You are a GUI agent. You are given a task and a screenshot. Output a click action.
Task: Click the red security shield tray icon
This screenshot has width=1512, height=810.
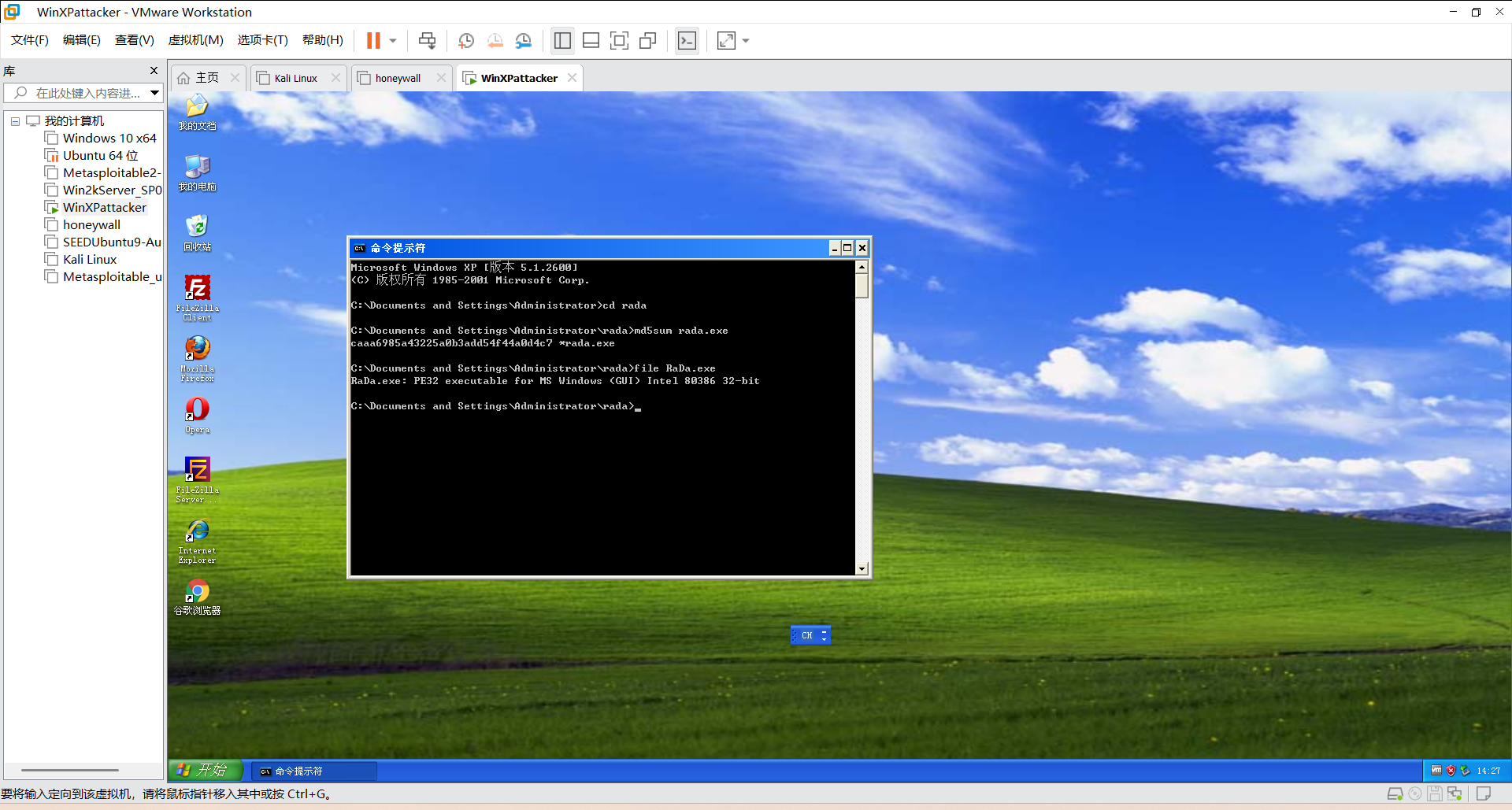coord(1451,771)
